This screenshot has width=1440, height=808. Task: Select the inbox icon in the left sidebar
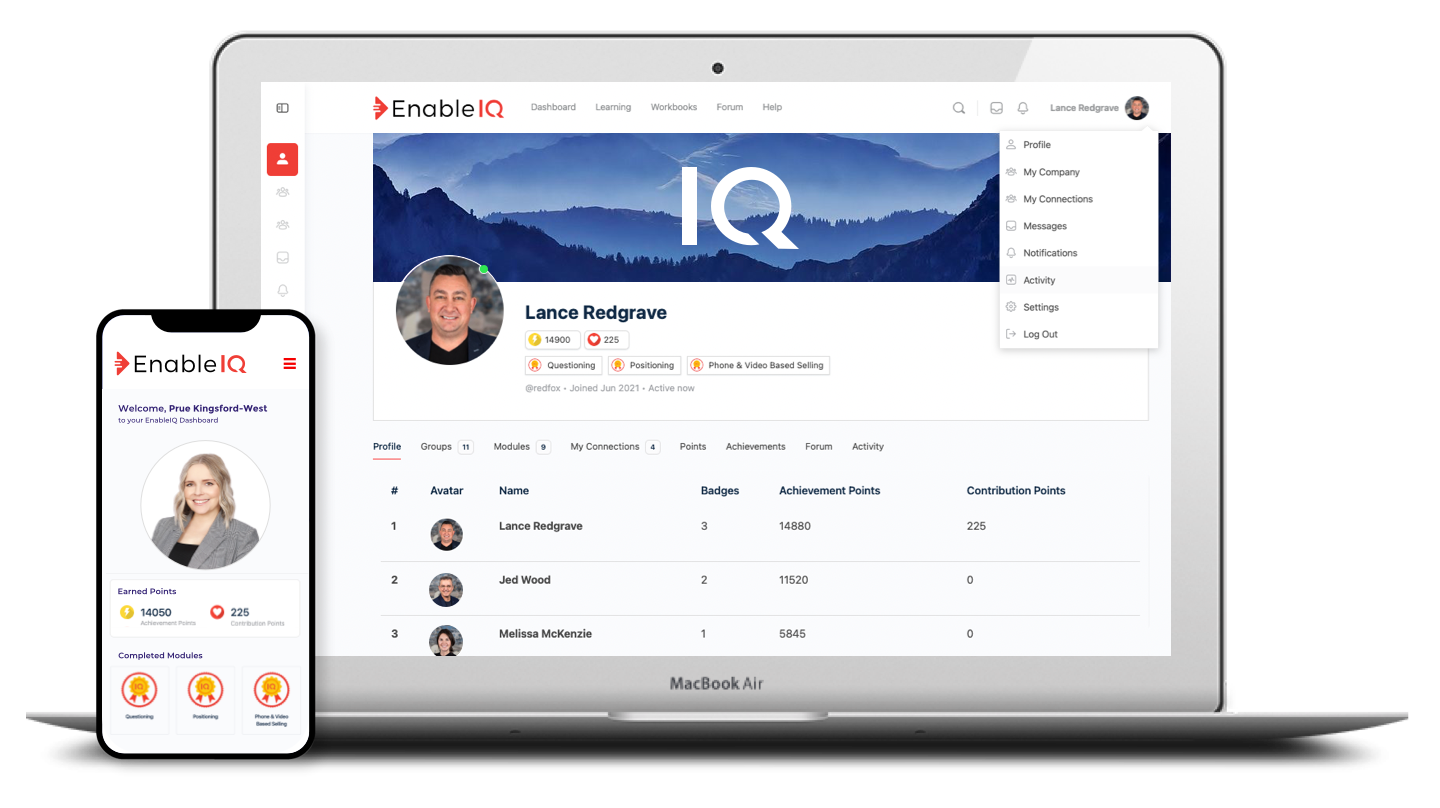pos(282,257)
